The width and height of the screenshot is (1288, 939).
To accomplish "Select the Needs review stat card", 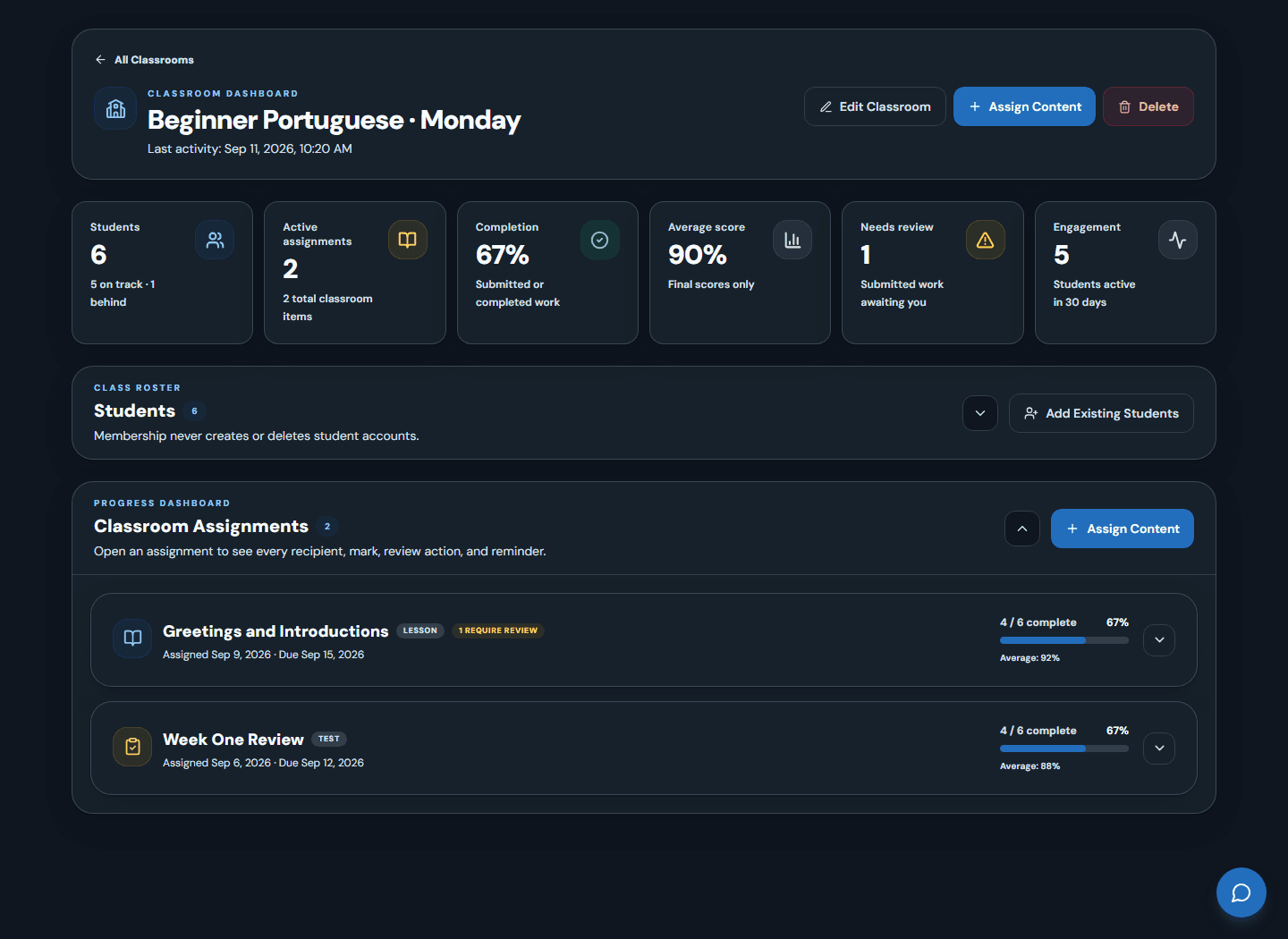I will click(933, 273).
